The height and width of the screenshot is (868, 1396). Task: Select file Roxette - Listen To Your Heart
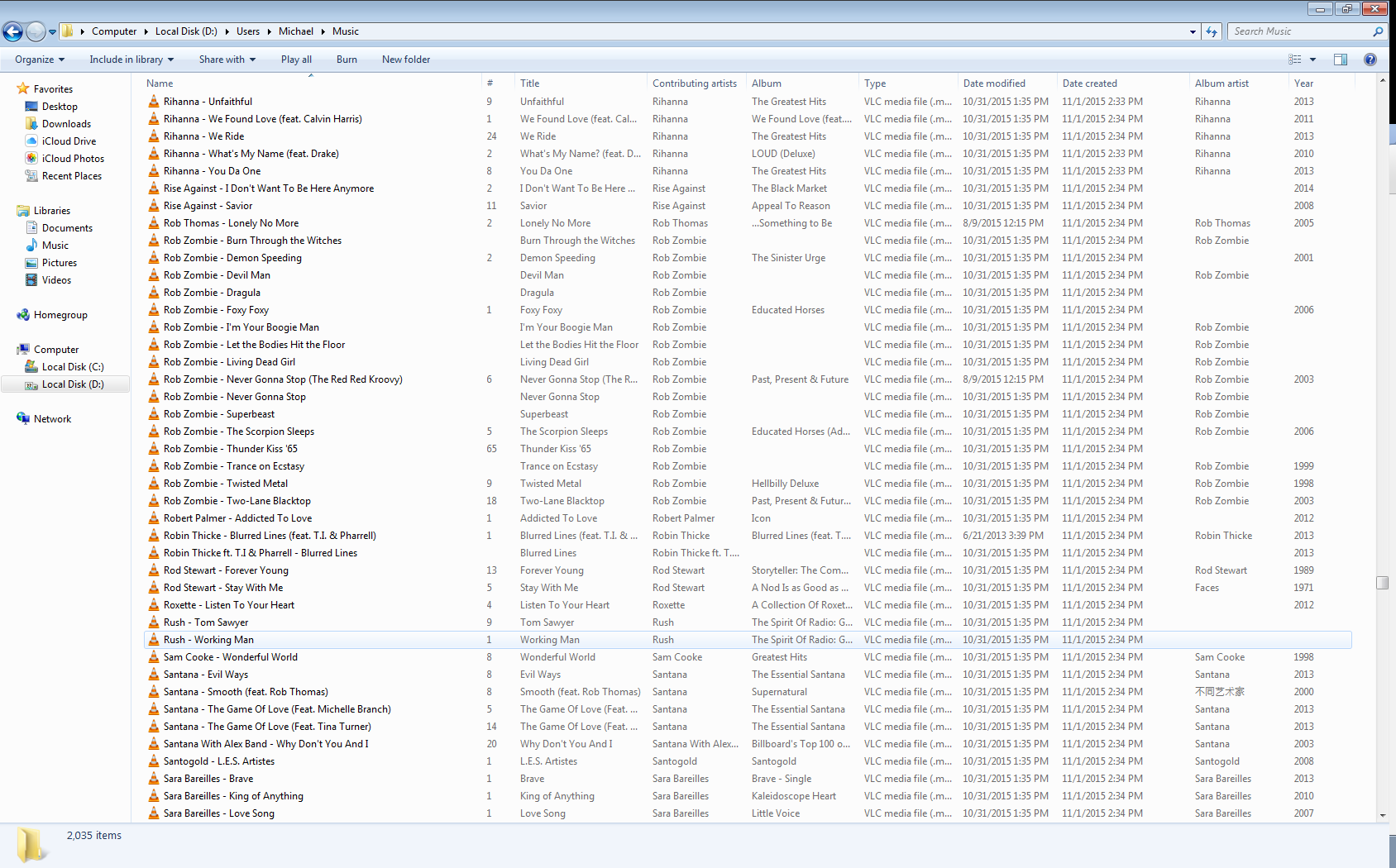point(228,605)
